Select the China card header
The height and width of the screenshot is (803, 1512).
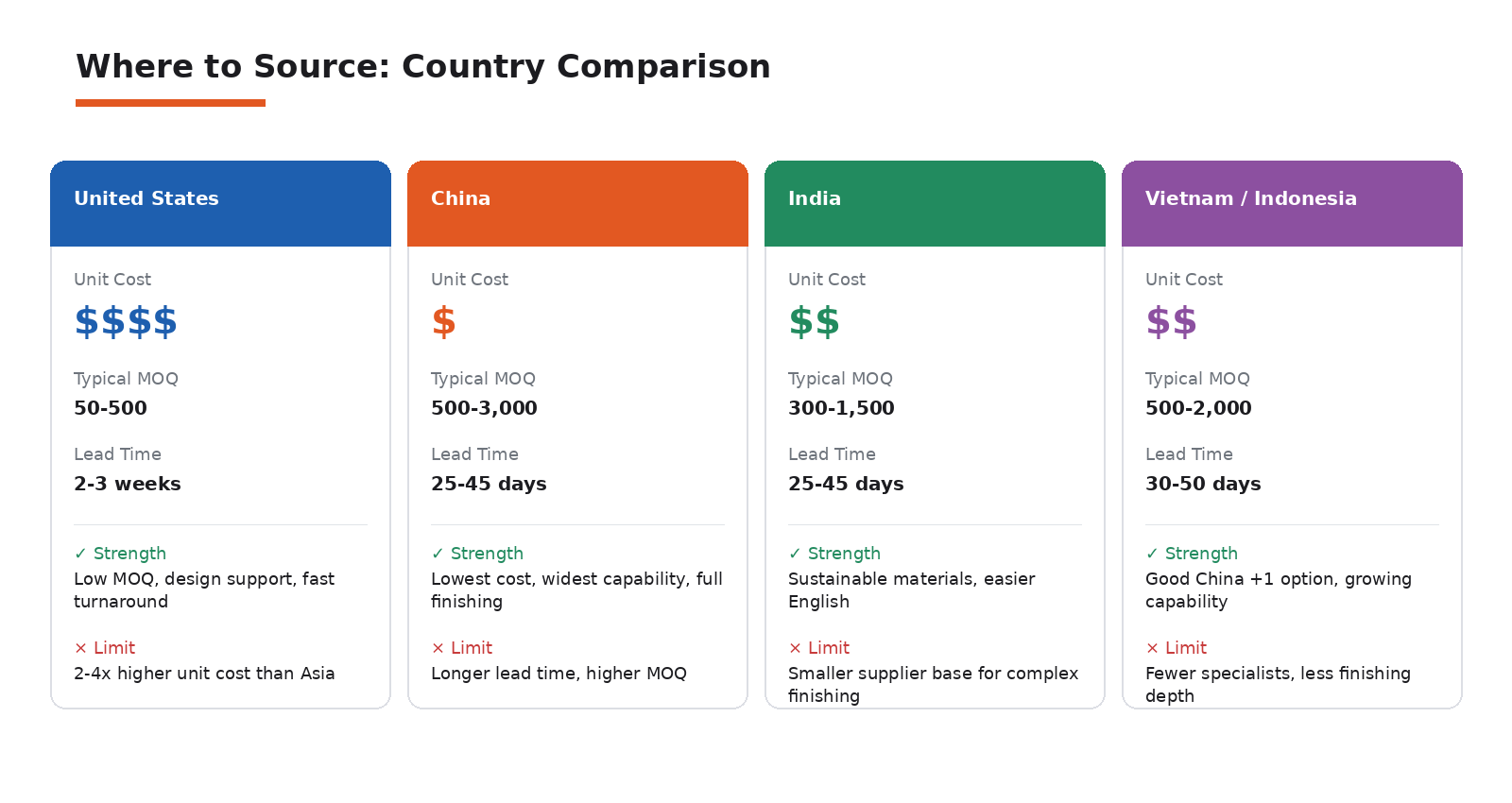pyautogui.click(x=577, y=203)
